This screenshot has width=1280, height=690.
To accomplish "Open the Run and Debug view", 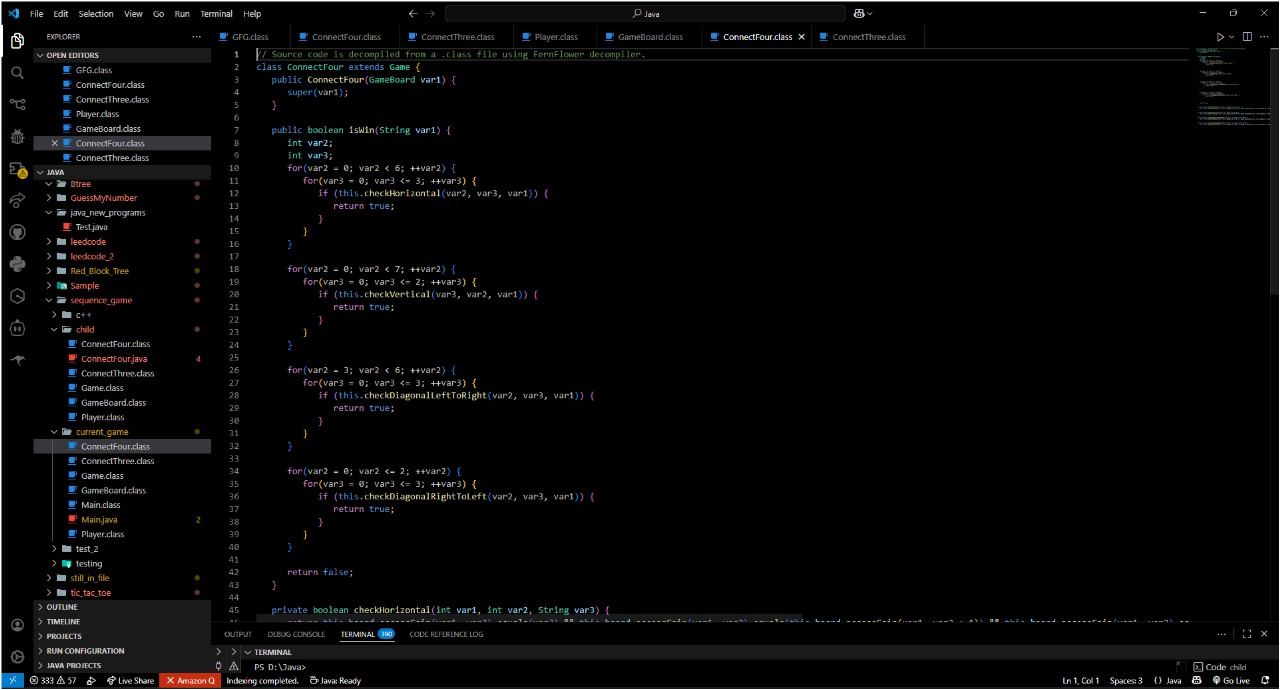I will pos(17,136).
